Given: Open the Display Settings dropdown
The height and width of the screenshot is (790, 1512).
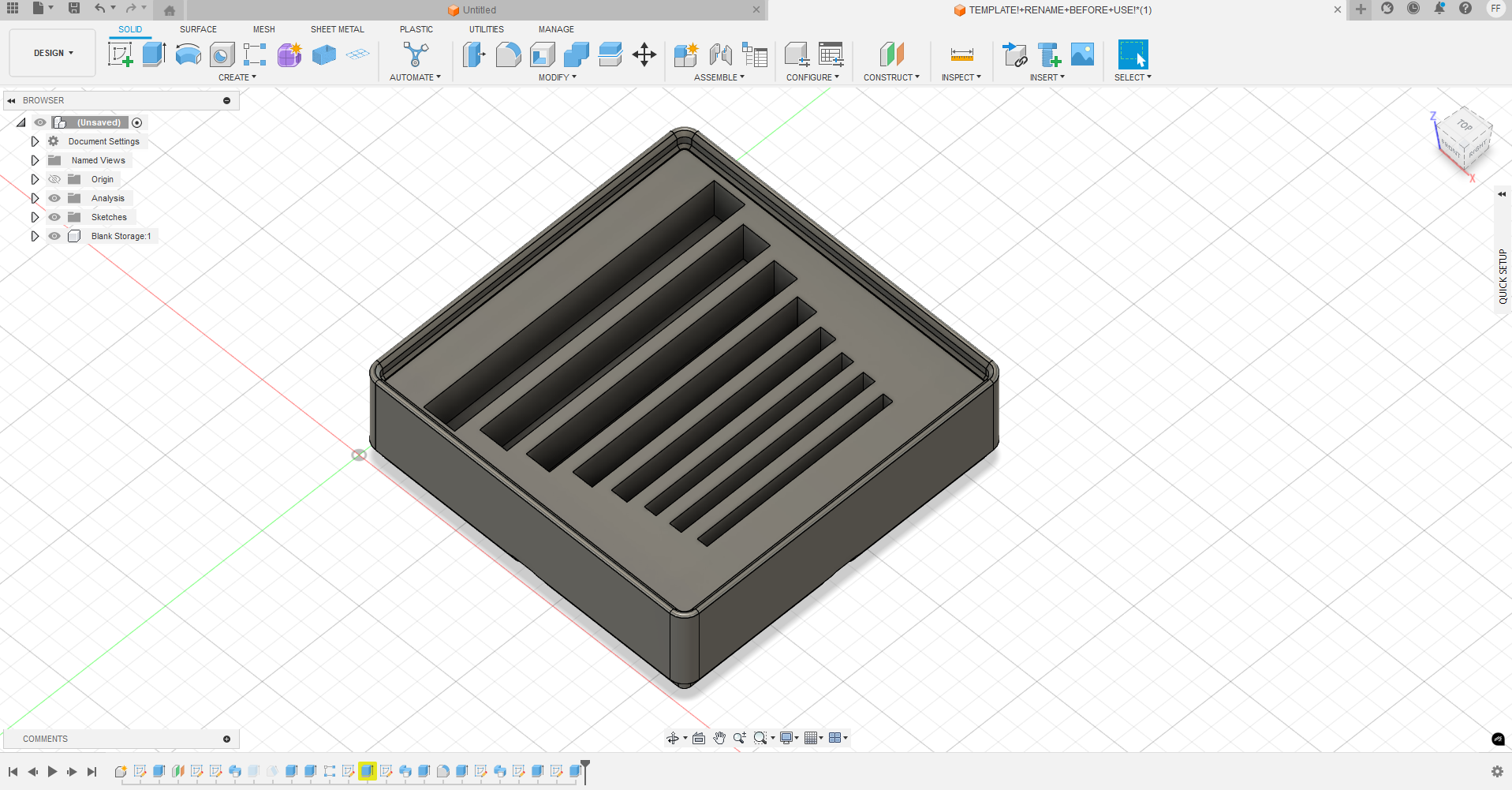Looking at the screenshot, I should (789, 738).
